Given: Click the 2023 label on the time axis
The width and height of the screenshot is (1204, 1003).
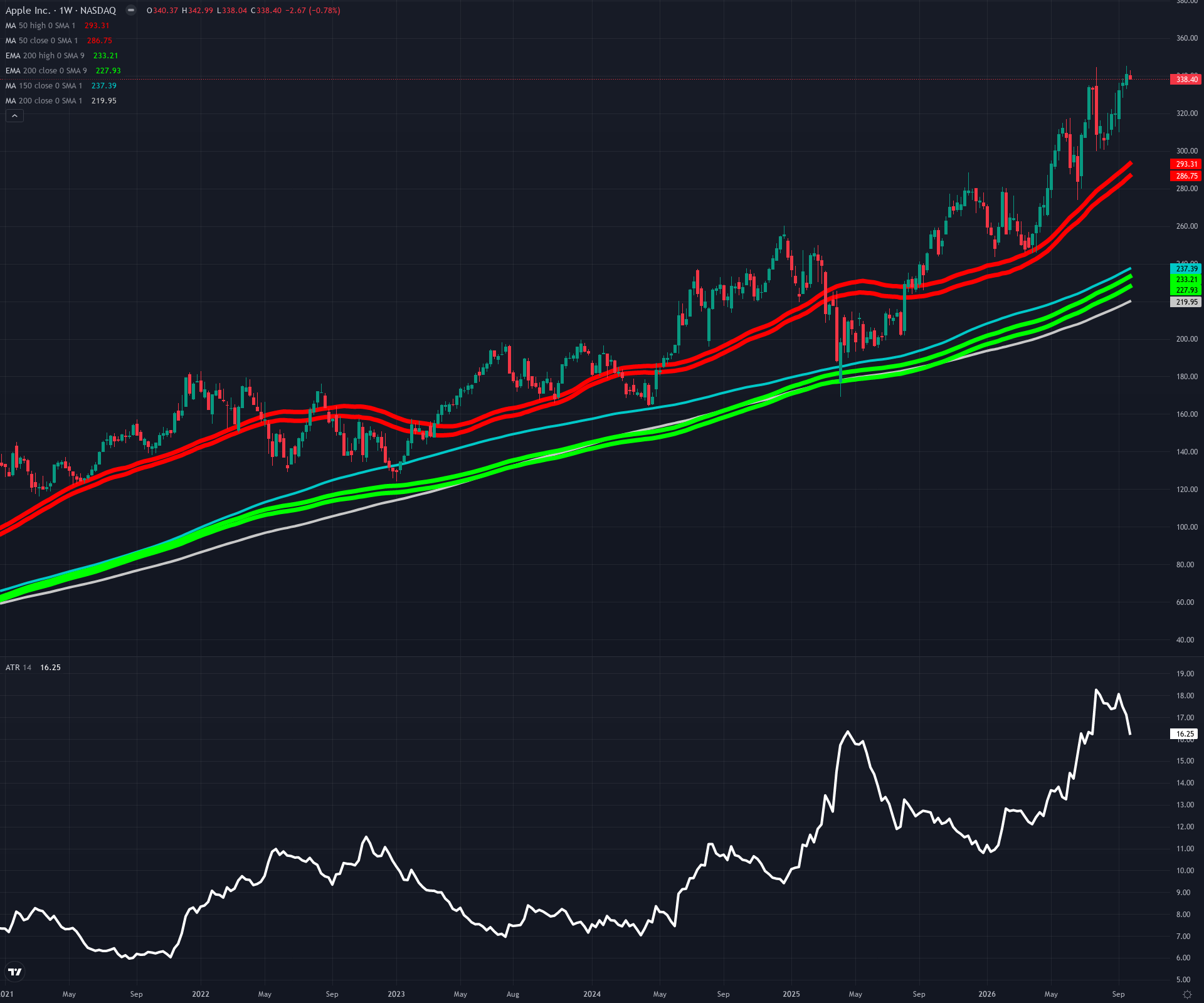Looking at the screenshot, I should tap(396, 994).
